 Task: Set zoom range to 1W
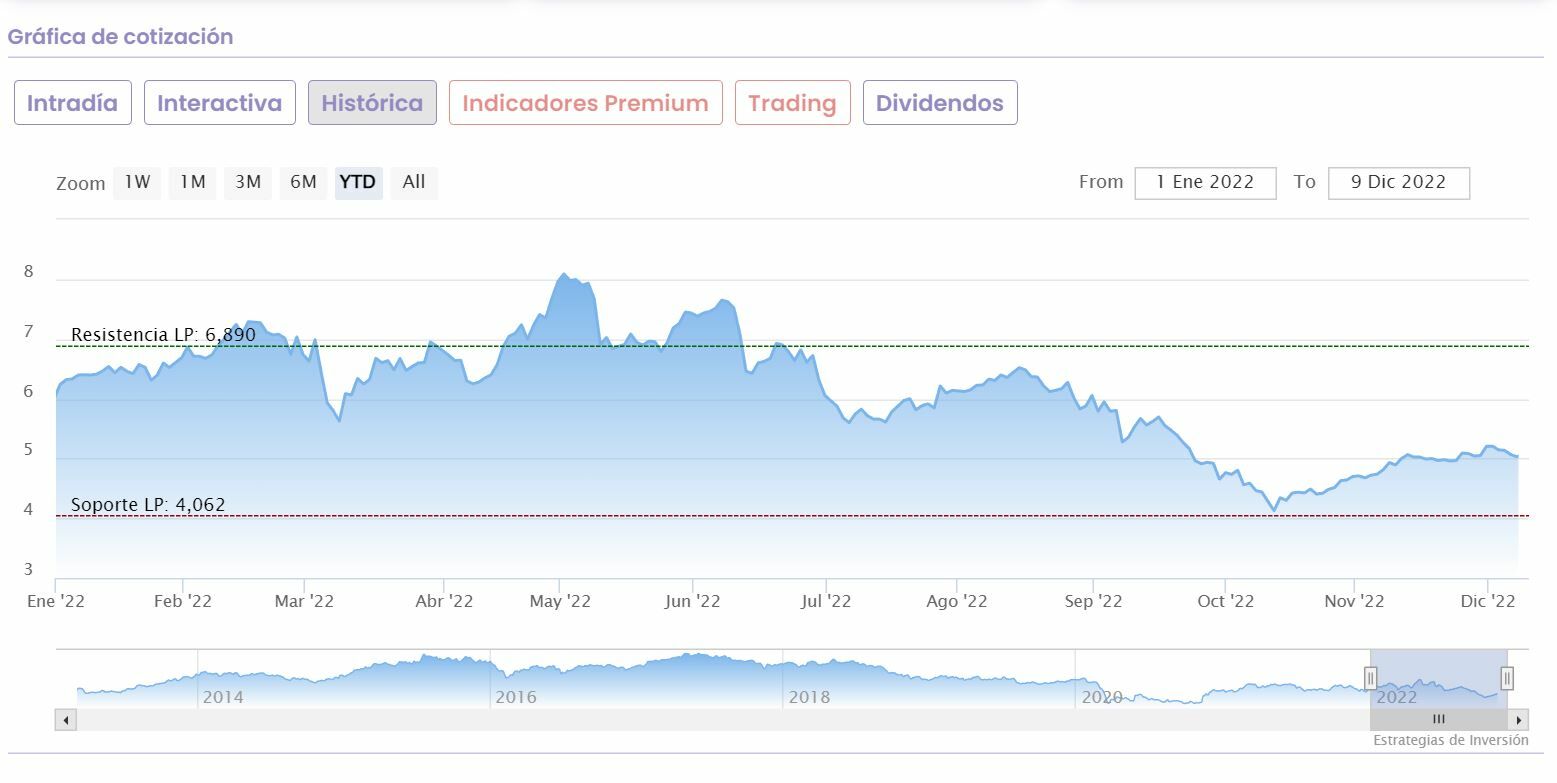137,182
